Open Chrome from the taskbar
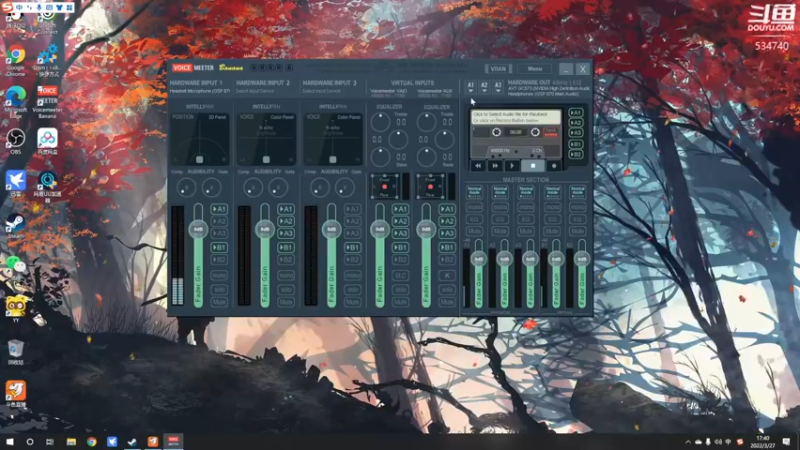 pos(92,442)
